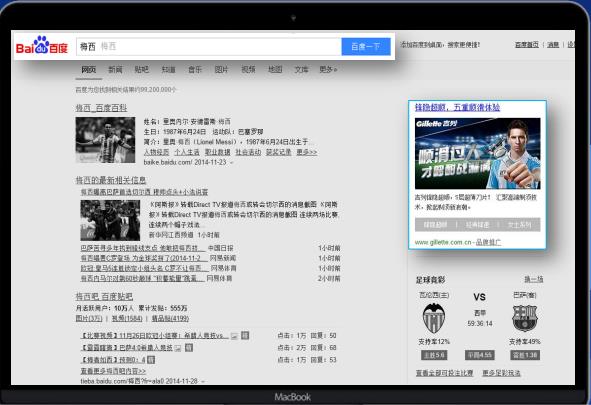Switch to the 图片 tab

221,69
